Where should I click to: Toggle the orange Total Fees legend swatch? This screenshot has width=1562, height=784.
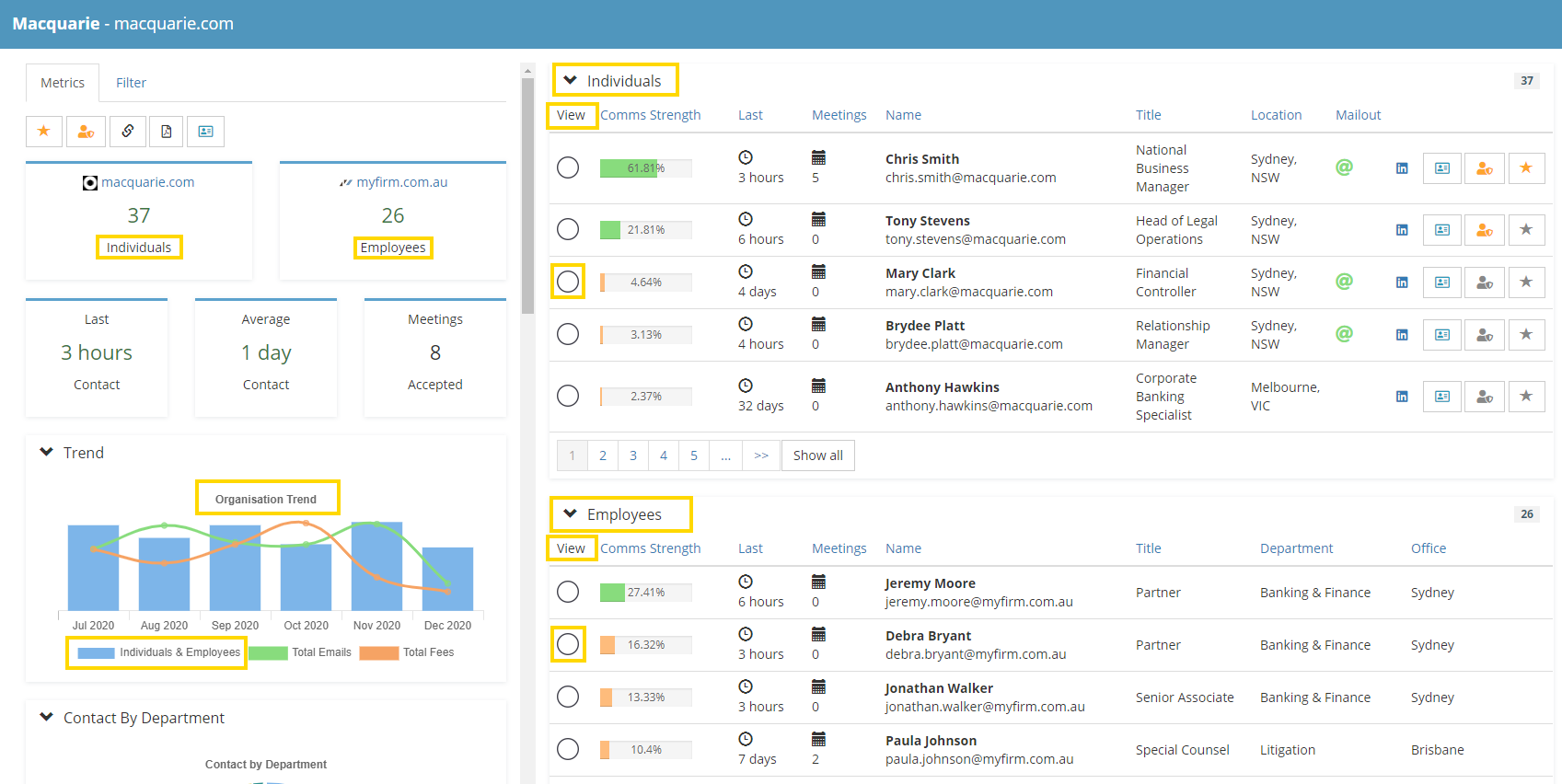coord(379,652)
